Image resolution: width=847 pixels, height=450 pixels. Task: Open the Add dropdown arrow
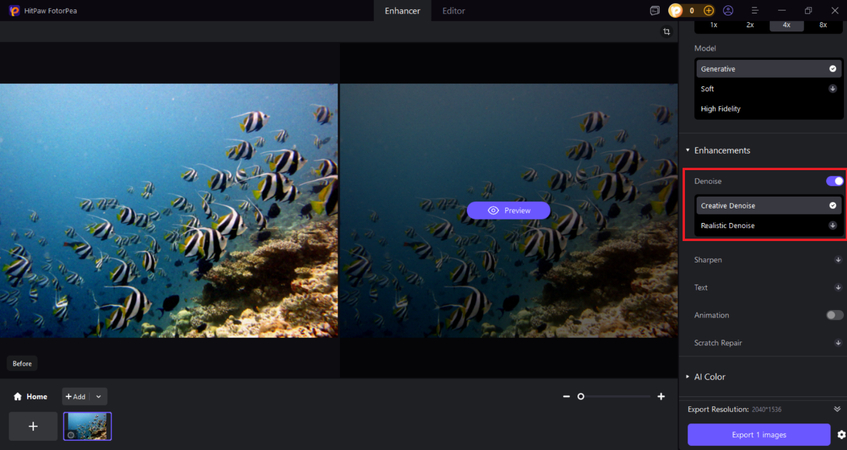(x=98, y=397)
